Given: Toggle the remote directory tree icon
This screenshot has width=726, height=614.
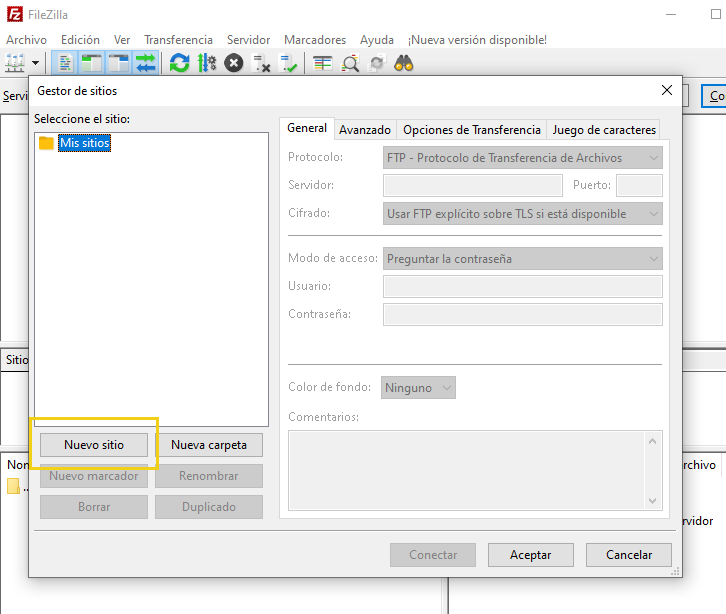Looking at the screenshot, I should (119, 63).
